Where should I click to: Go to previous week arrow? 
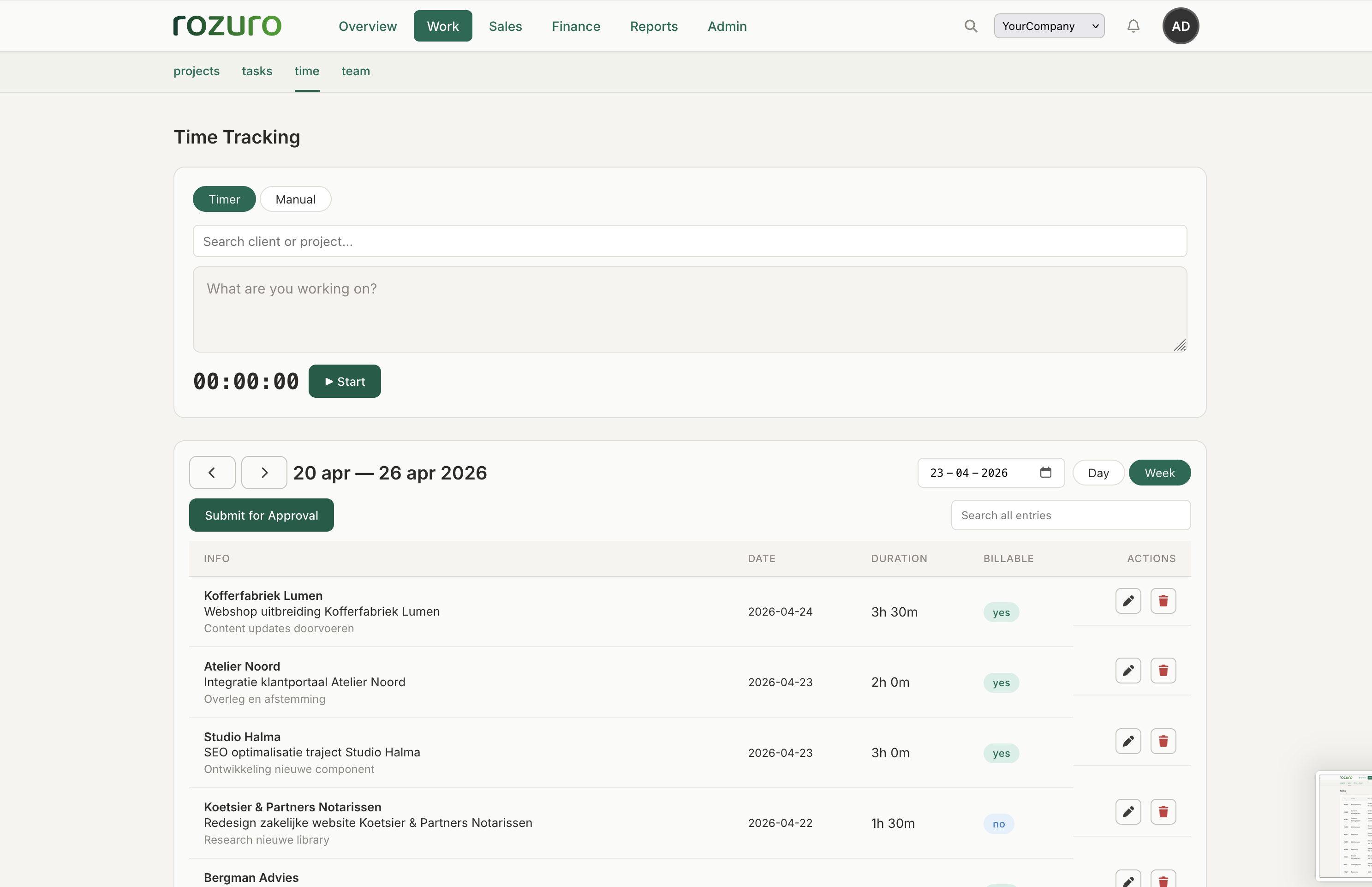point(212,472)
